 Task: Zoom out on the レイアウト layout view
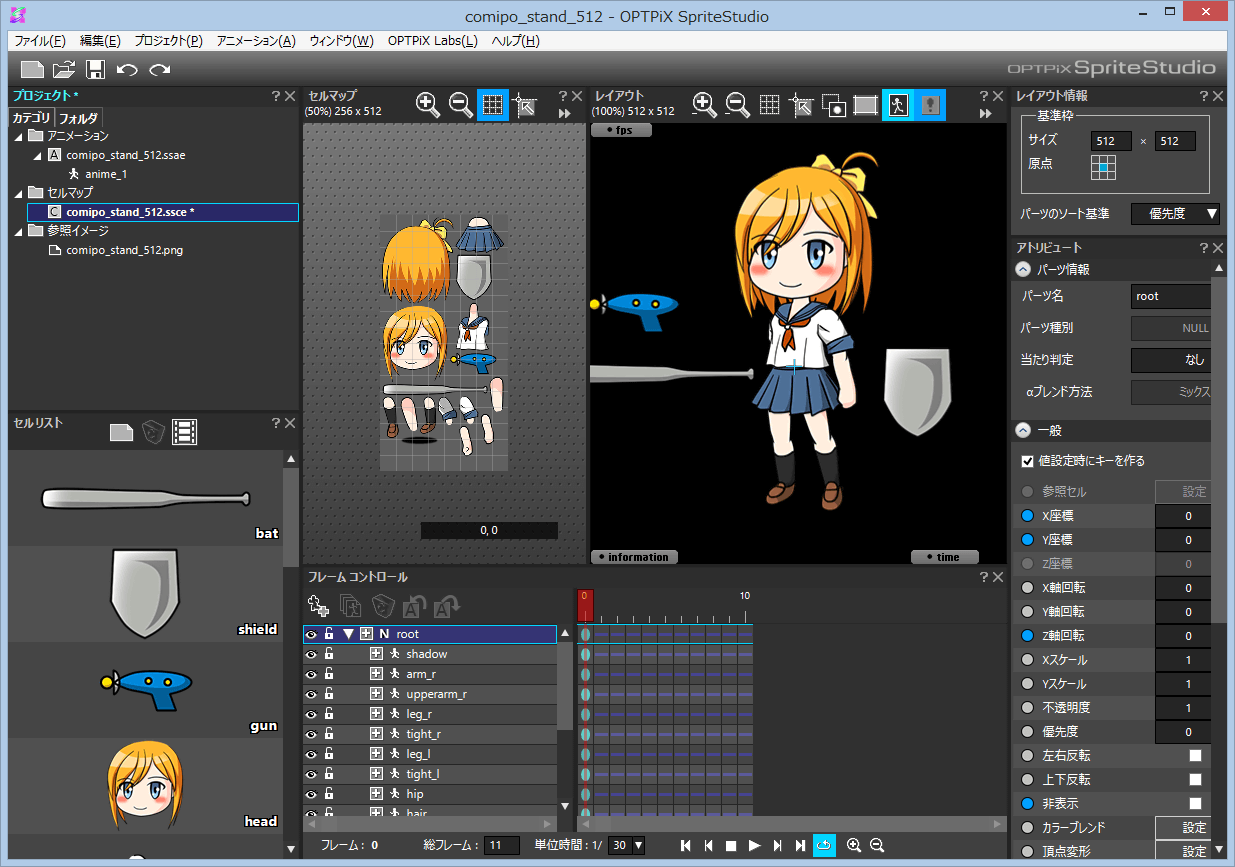coord(737,104)
